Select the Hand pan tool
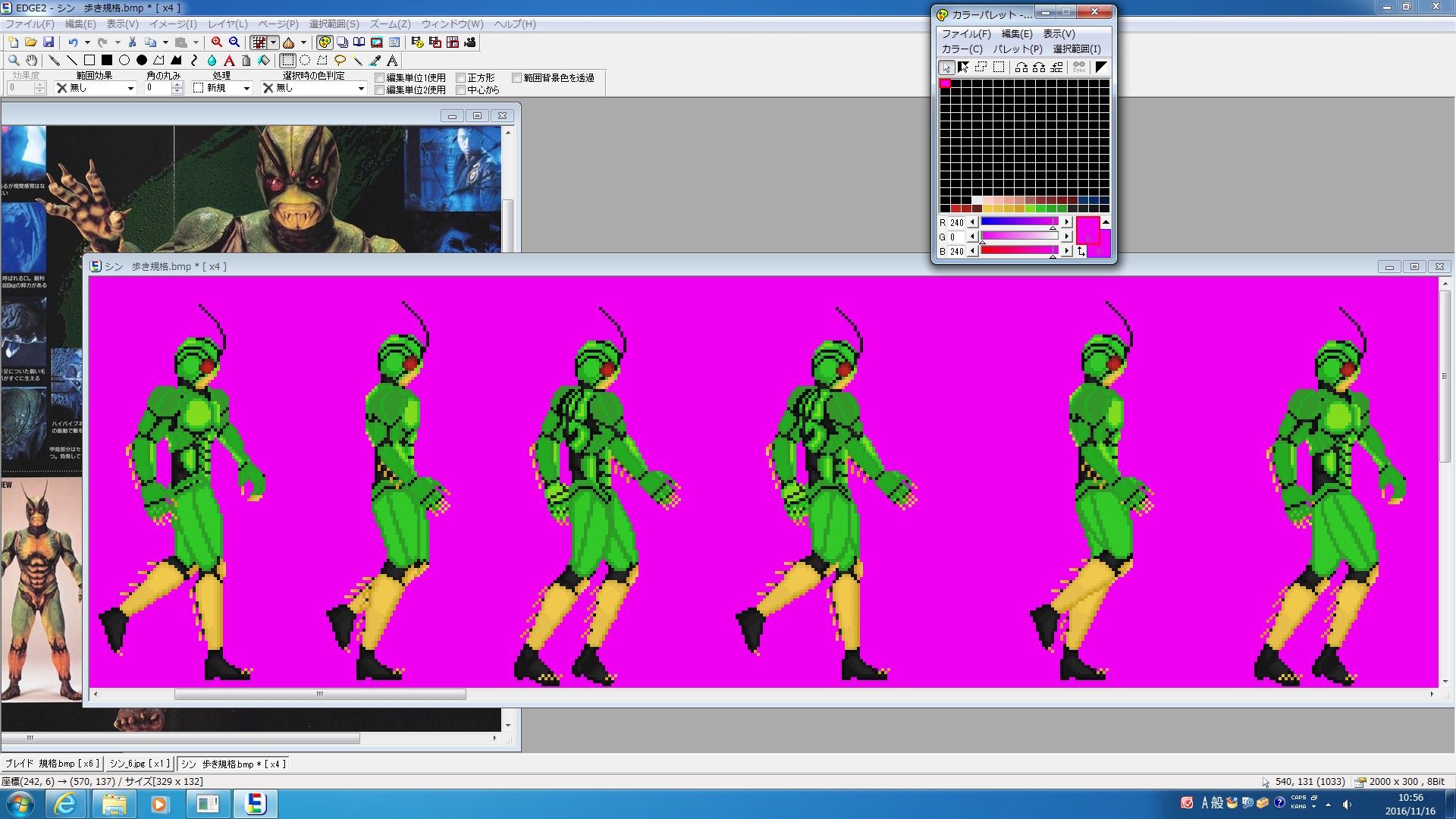 pyautogui.click(x=31, y=61)
